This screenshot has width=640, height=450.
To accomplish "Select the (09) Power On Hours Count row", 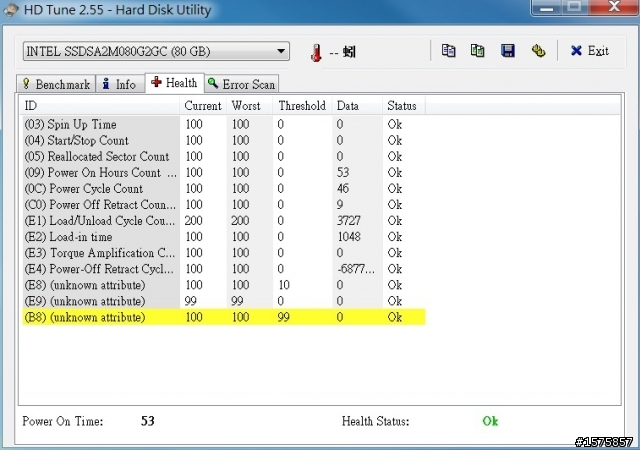I will pyautogui.click(x=224, y=172).
